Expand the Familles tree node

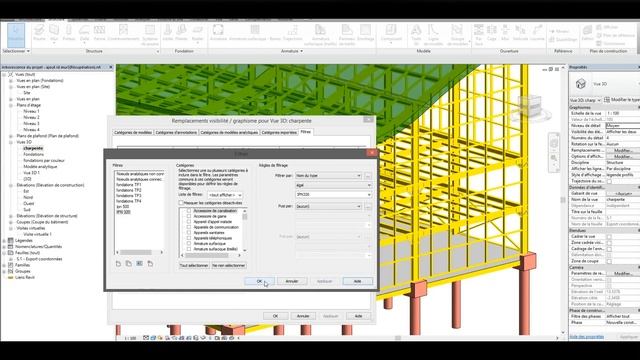pos(4,265)
